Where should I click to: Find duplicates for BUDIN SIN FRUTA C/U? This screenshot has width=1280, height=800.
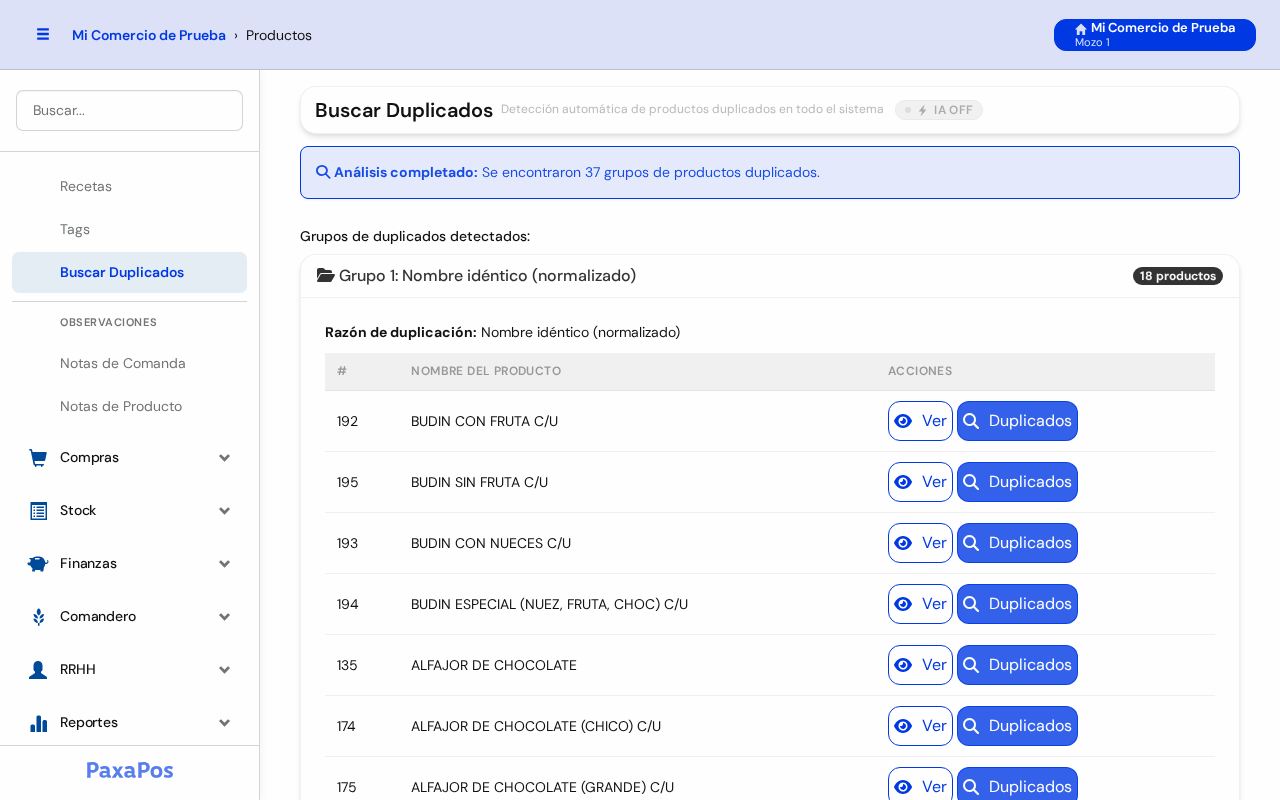1017,482
